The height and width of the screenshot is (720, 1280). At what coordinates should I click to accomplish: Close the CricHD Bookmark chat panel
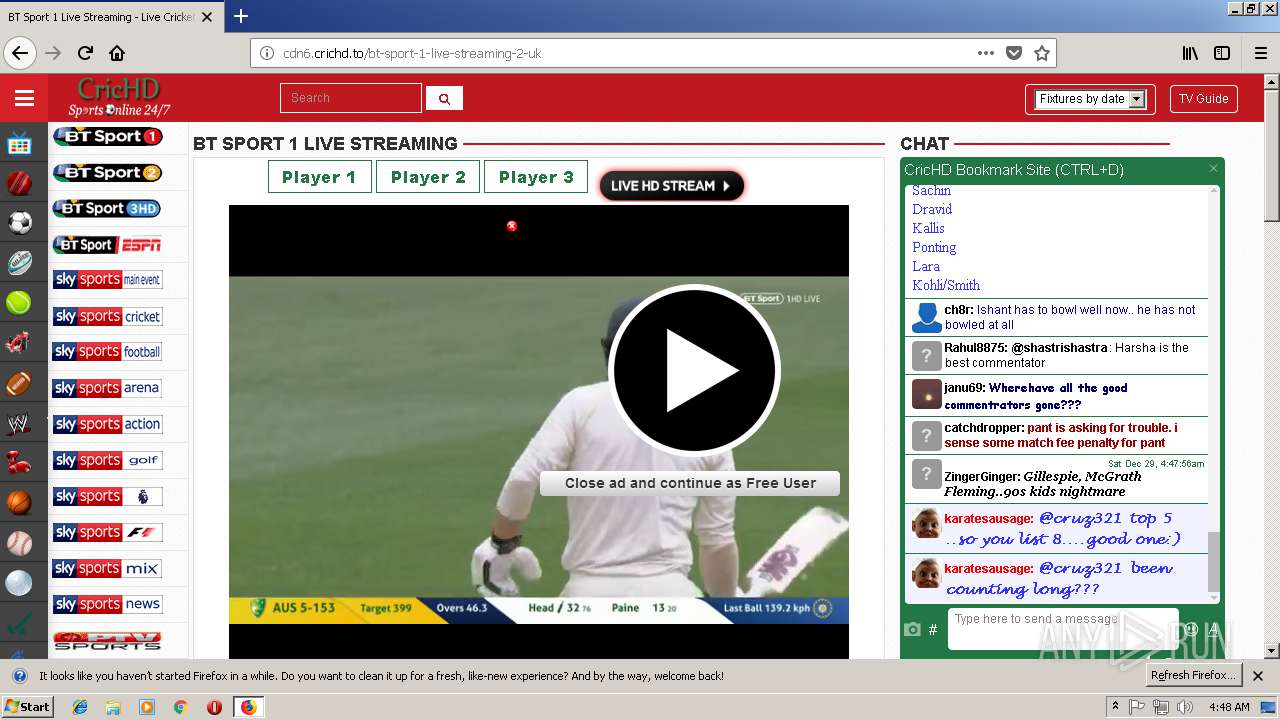pyautogui.click(x=1213, y=169)
